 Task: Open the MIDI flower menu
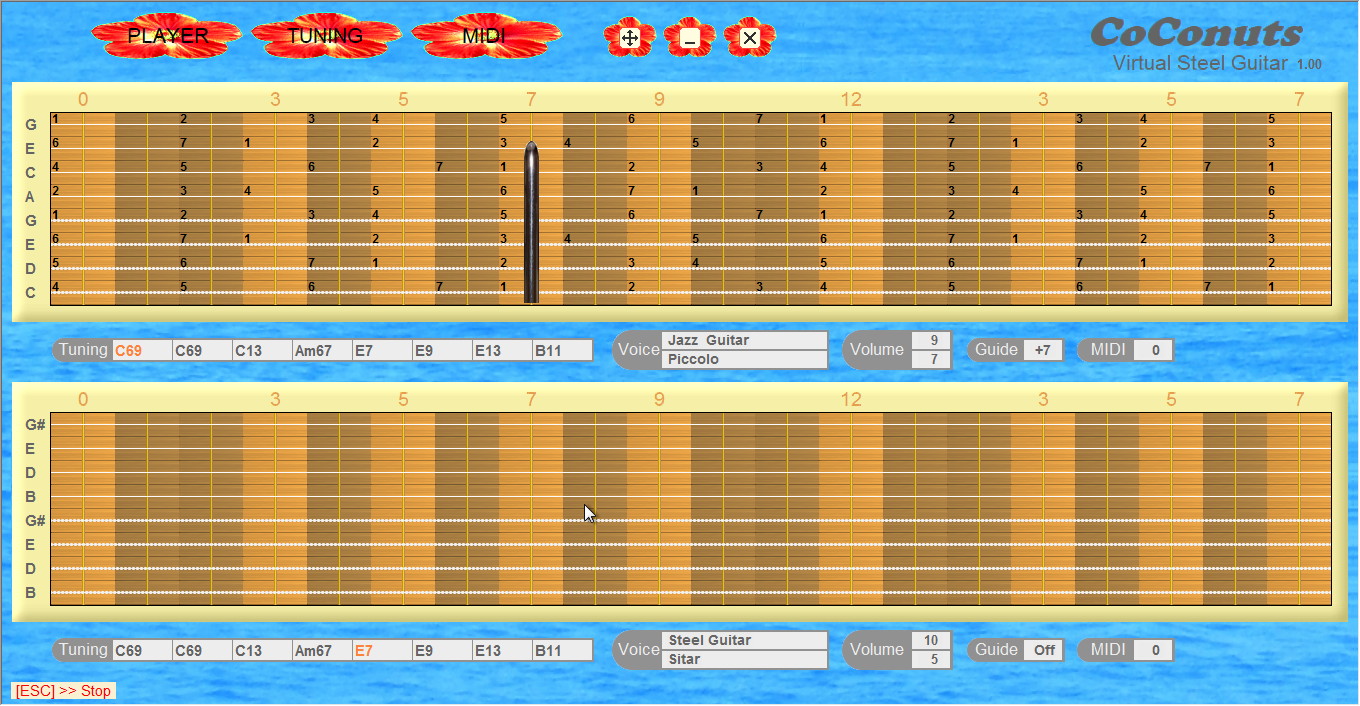(485, 37)
